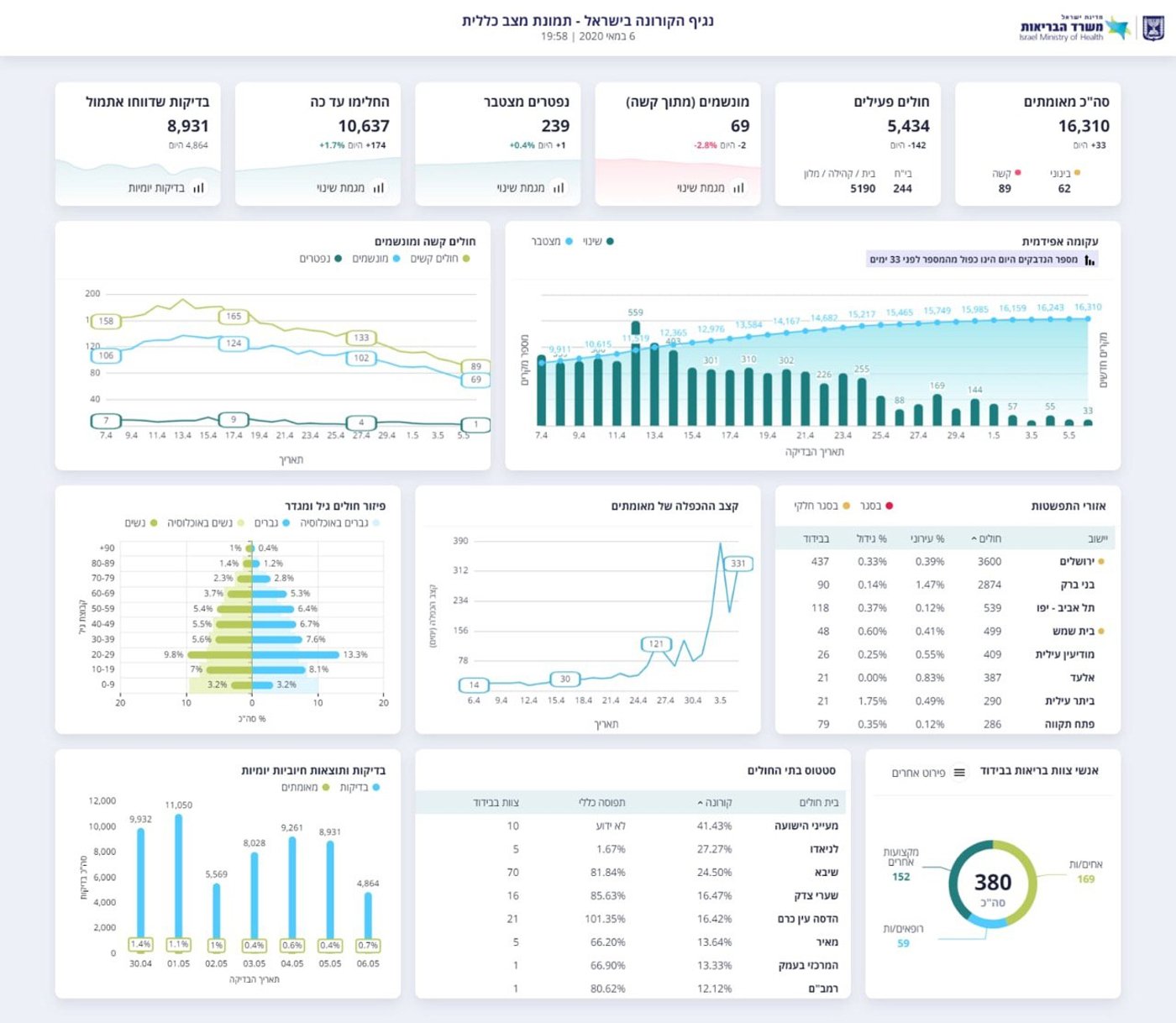Open trend chart icon in ventilated card
The image size is (1176, 1023).
point(738,188)
